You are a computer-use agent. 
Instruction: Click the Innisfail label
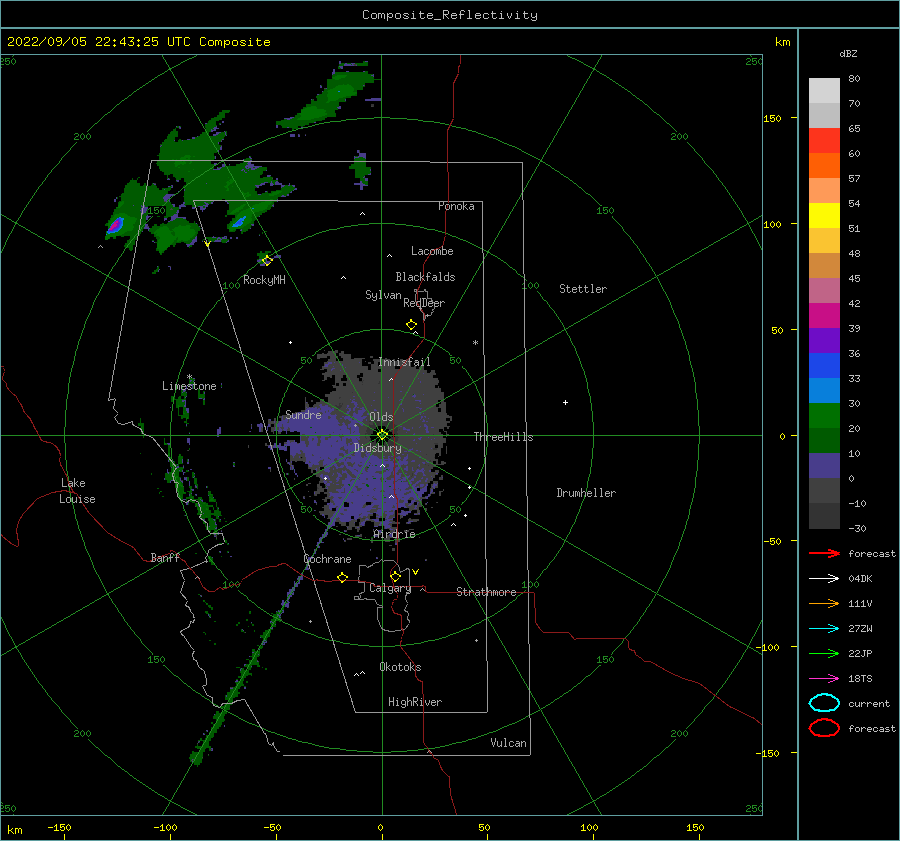pos(404,362)
